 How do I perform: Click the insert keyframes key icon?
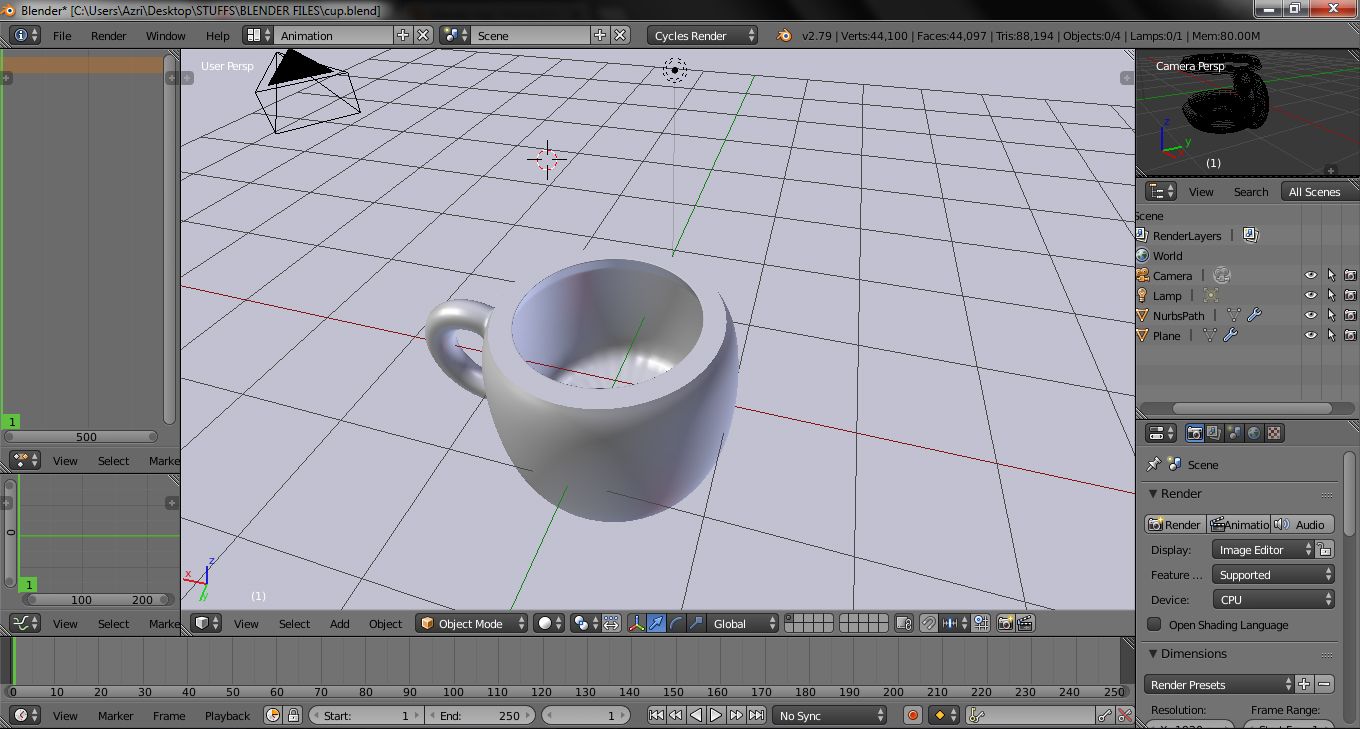point(1105,715)
